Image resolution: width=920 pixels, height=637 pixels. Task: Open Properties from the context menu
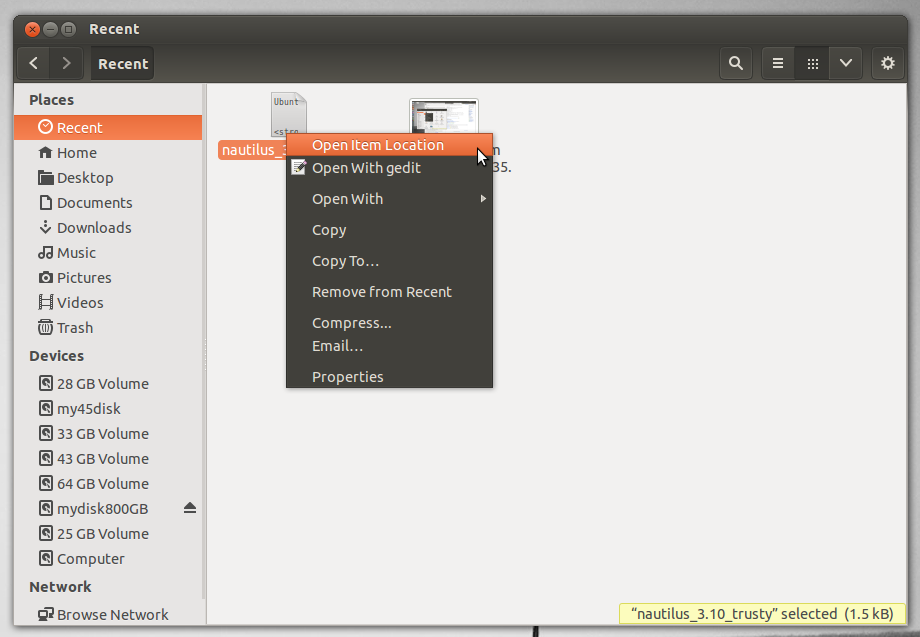[x=390, y=377]
